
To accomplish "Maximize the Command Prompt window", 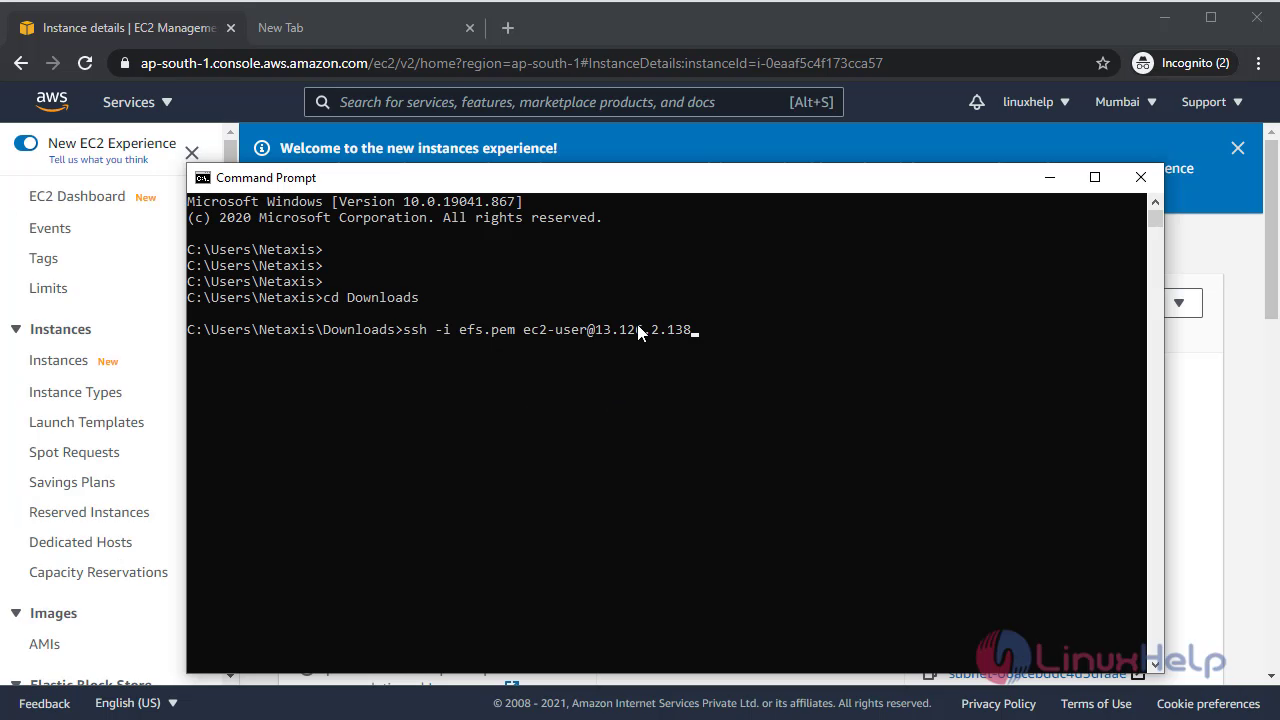I will (1095, 177).
